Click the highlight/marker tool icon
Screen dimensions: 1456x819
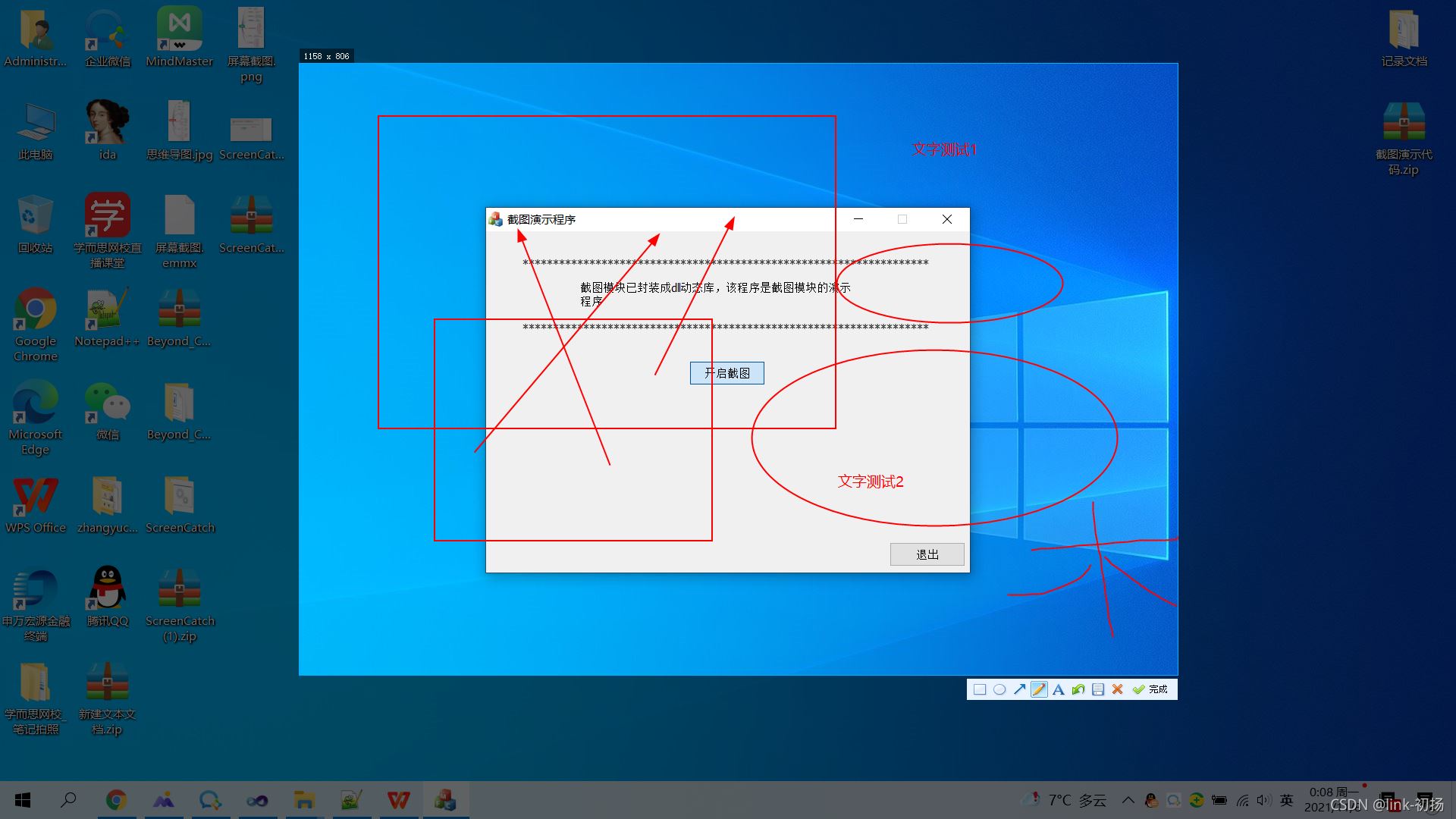point(1039,689)
